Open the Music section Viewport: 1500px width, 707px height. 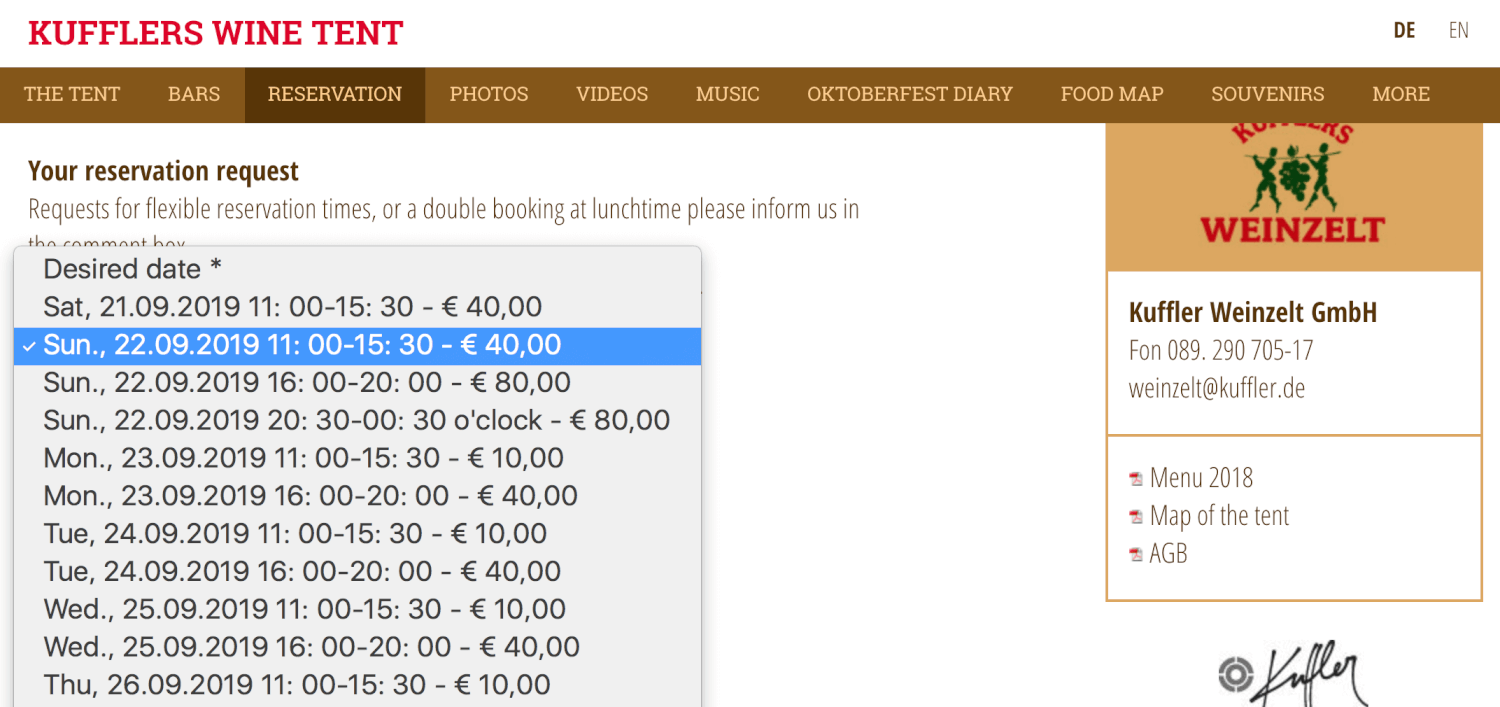(x=728, y=94)
